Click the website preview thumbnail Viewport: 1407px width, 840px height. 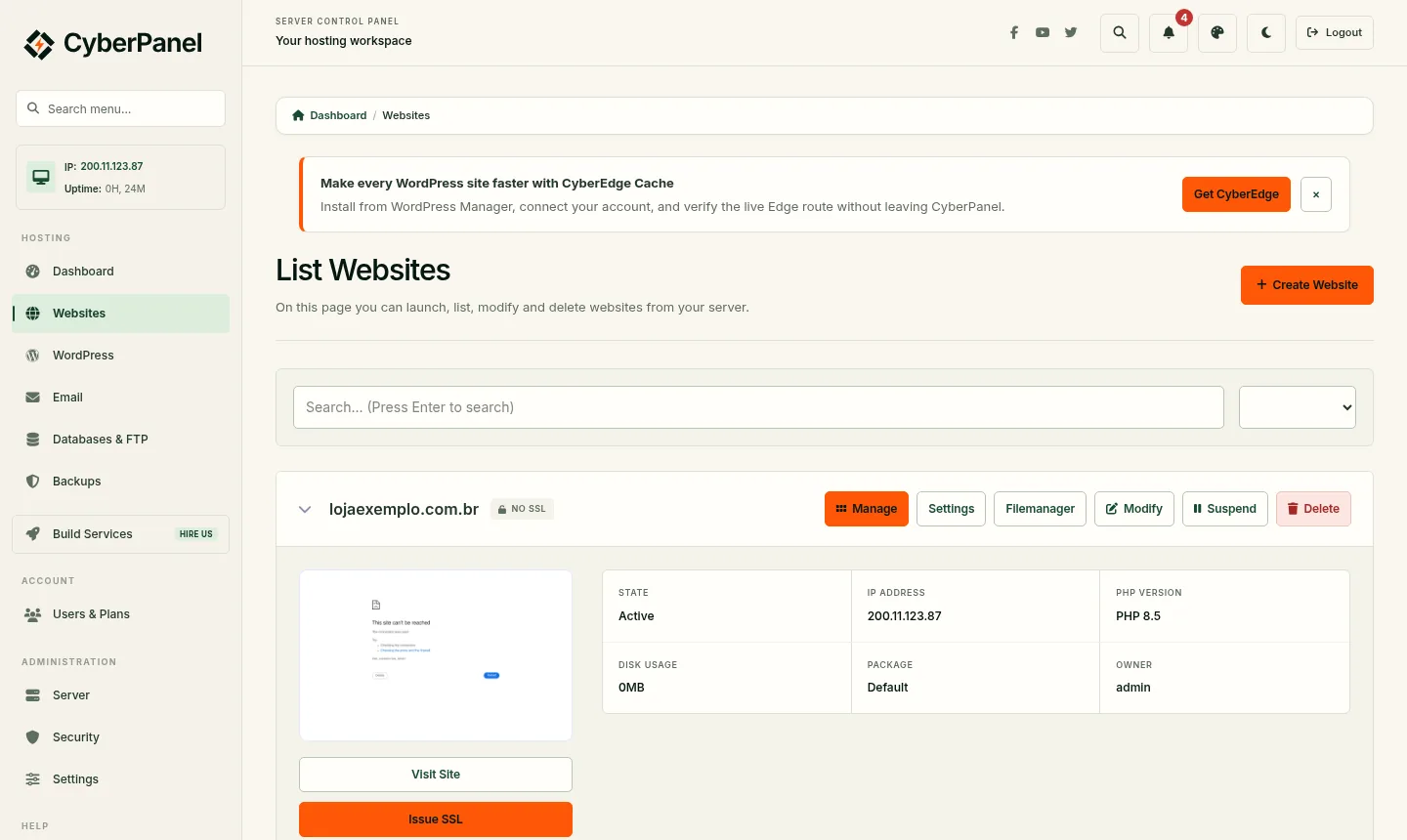(436, 655)
